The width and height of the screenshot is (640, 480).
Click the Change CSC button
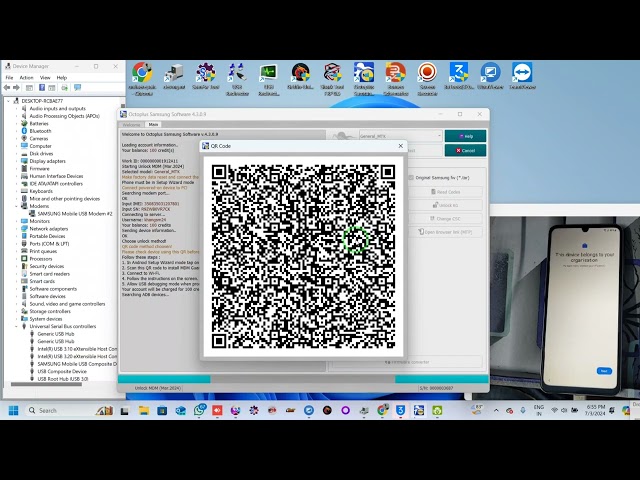tap(445, 218)
